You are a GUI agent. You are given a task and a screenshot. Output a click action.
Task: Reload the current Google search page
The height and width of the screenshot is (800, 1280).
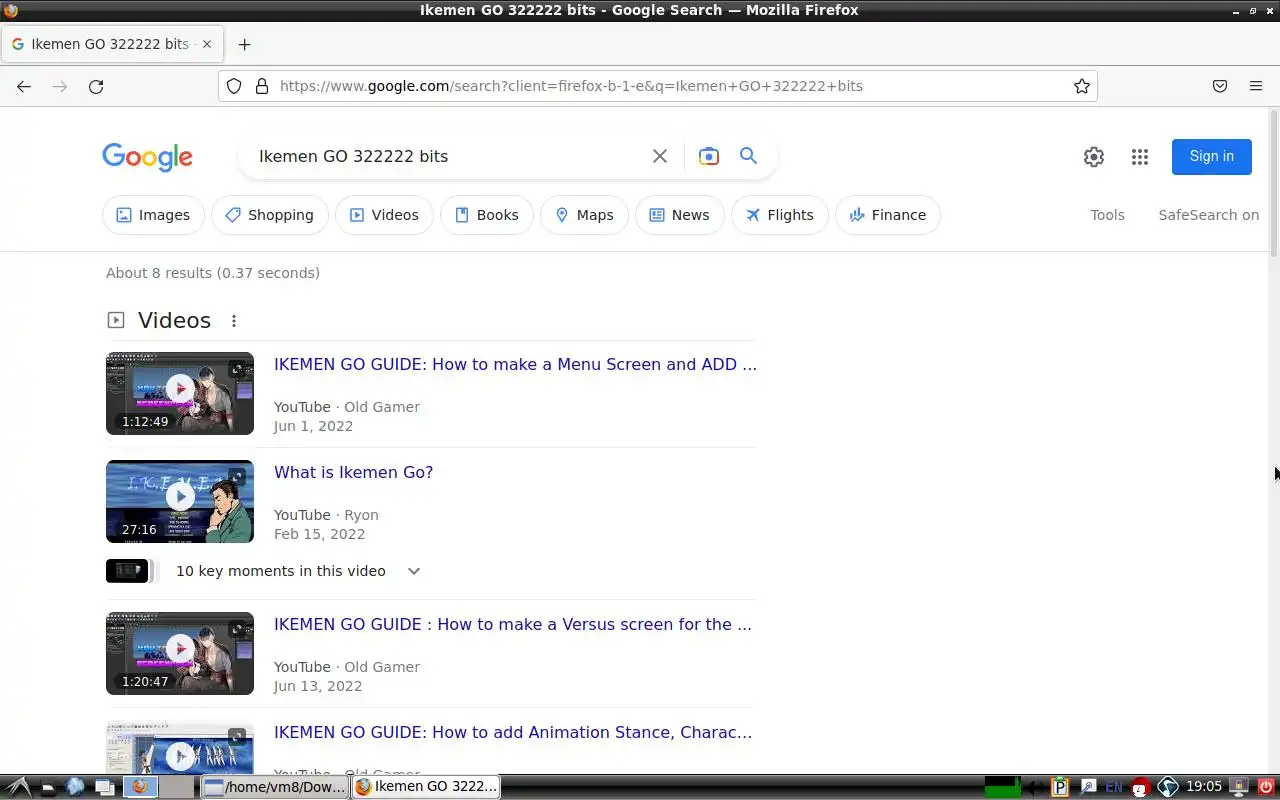(x=96, y=86)
